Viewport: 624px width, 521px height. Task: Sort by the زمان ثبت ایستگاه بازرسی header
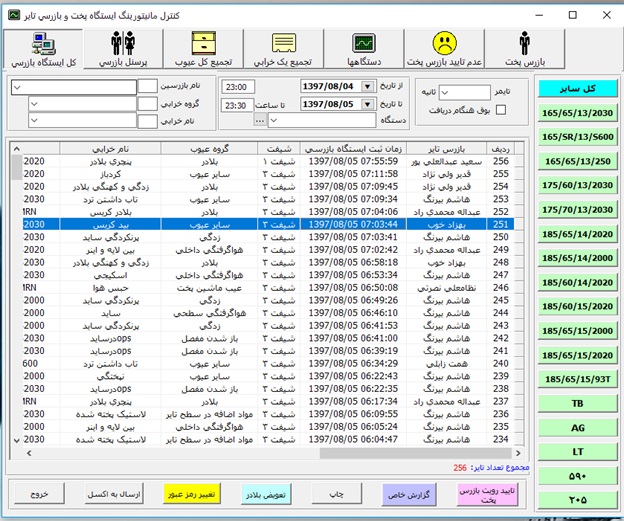(353, 149)
